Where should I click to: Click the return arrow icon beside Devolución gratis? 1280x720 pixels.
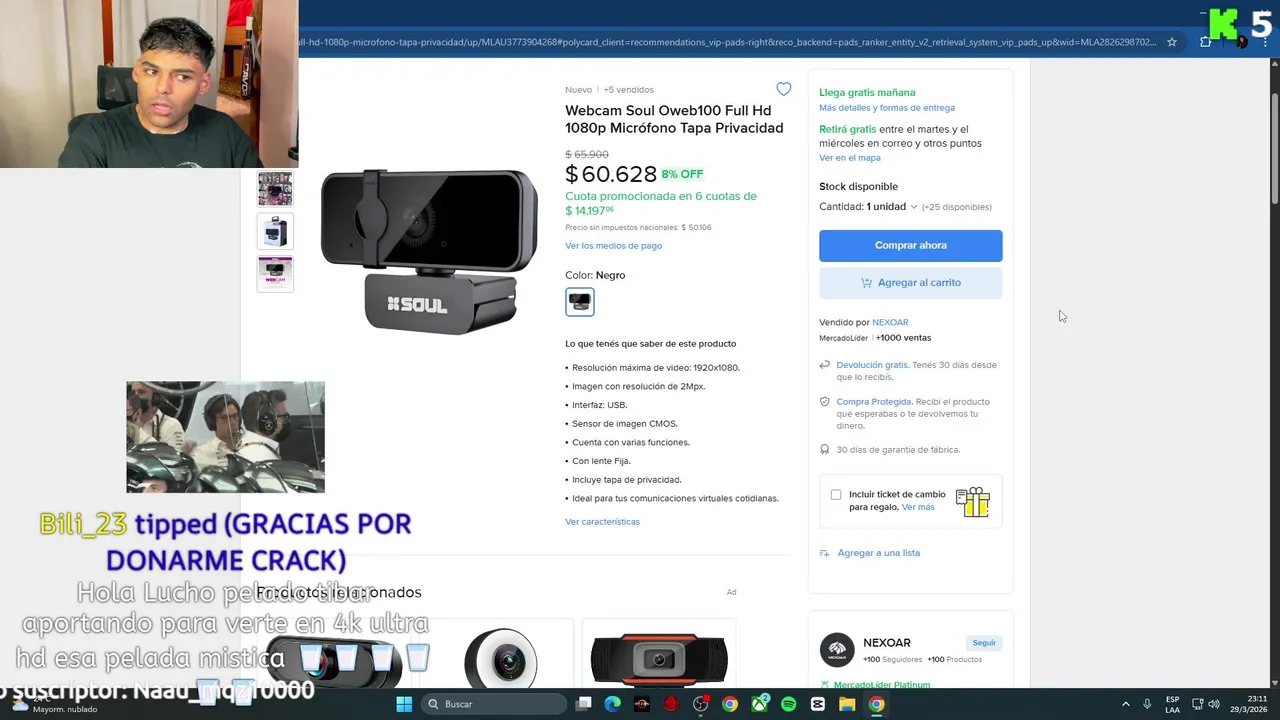pyautogui.click(x=824, y=365)
